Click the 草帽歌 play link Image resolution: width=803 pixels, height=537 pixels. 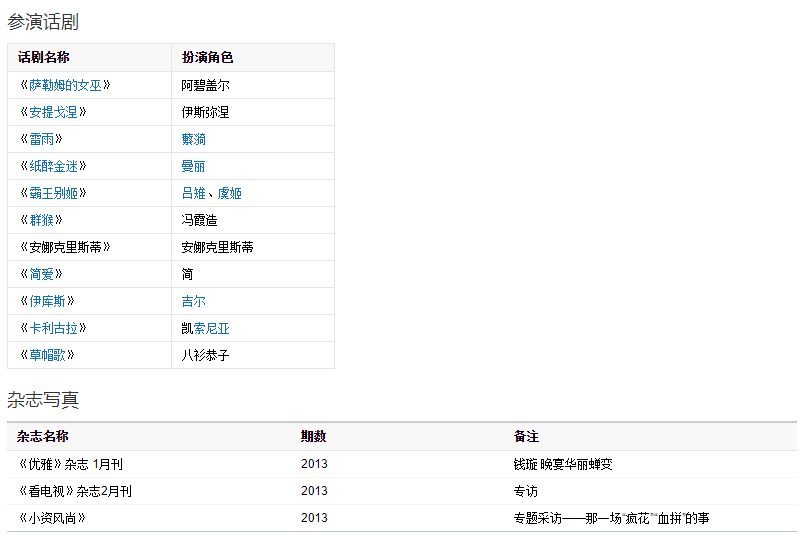[52, 355]
